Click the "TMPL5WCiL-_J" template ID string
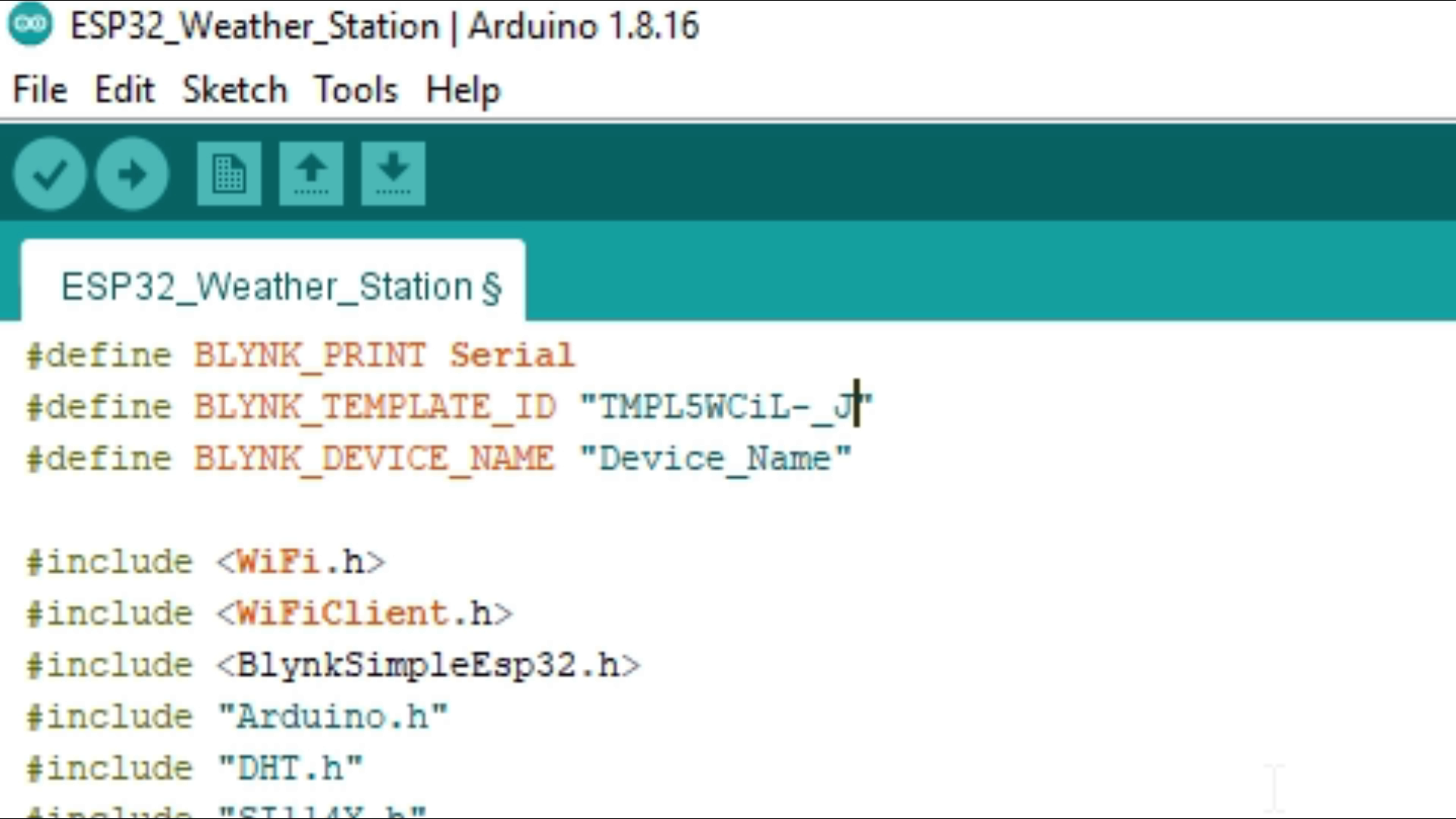Screen dimensions: 1456x819 click(x=726, y=407)
